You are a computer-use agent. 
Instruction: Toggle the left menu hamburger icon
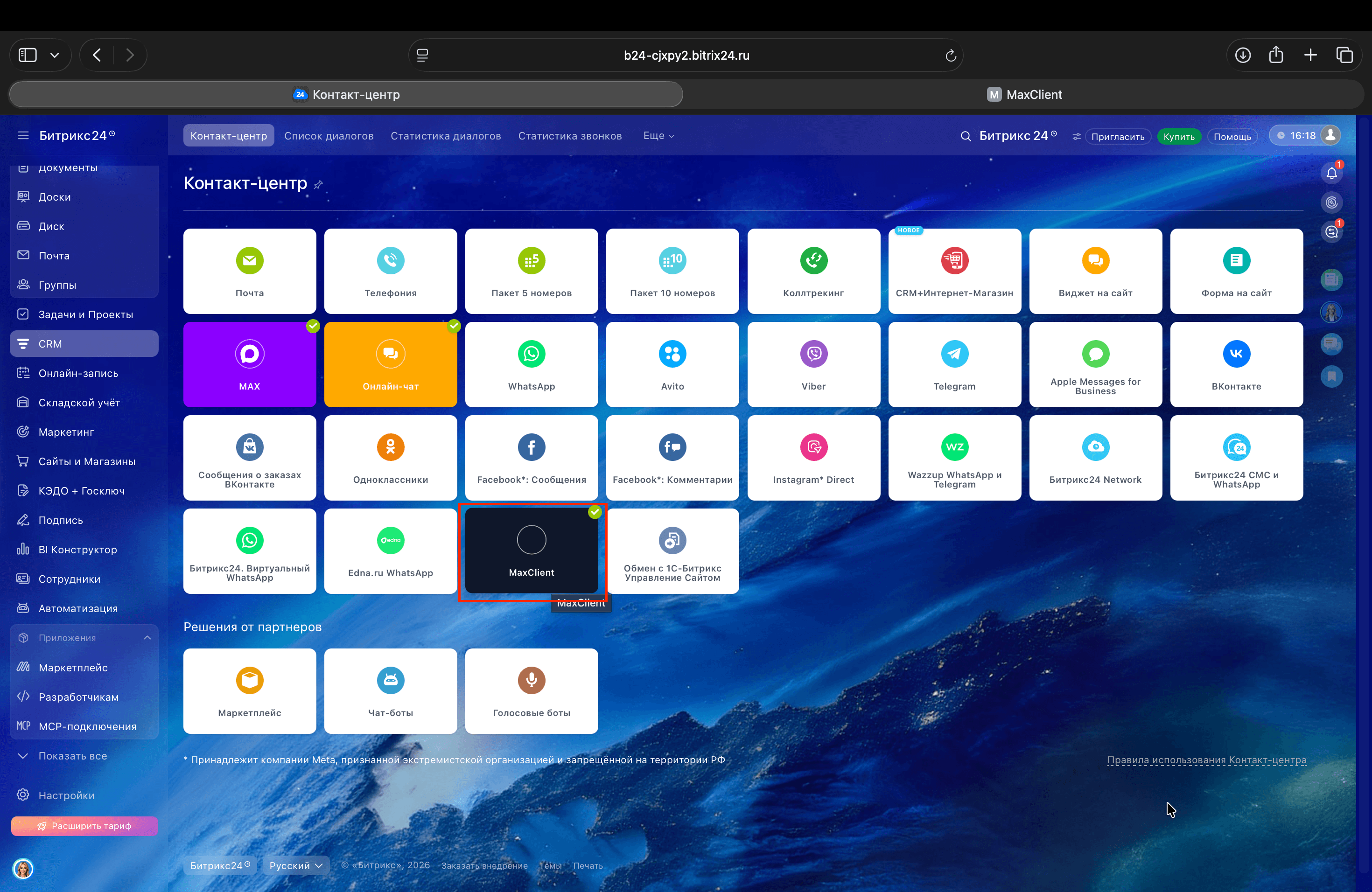coord(23,135)
